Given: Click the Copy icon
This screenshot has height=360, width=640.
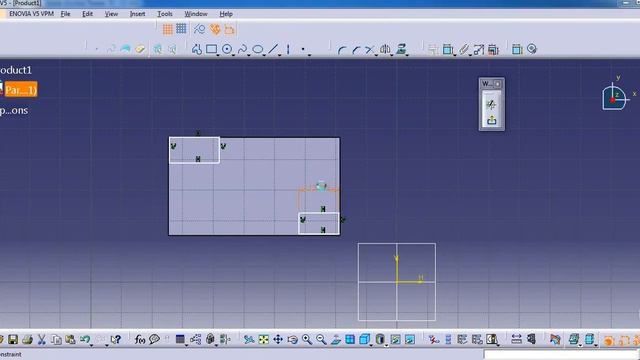Looking at the screenshot, I should coord(56,340).
